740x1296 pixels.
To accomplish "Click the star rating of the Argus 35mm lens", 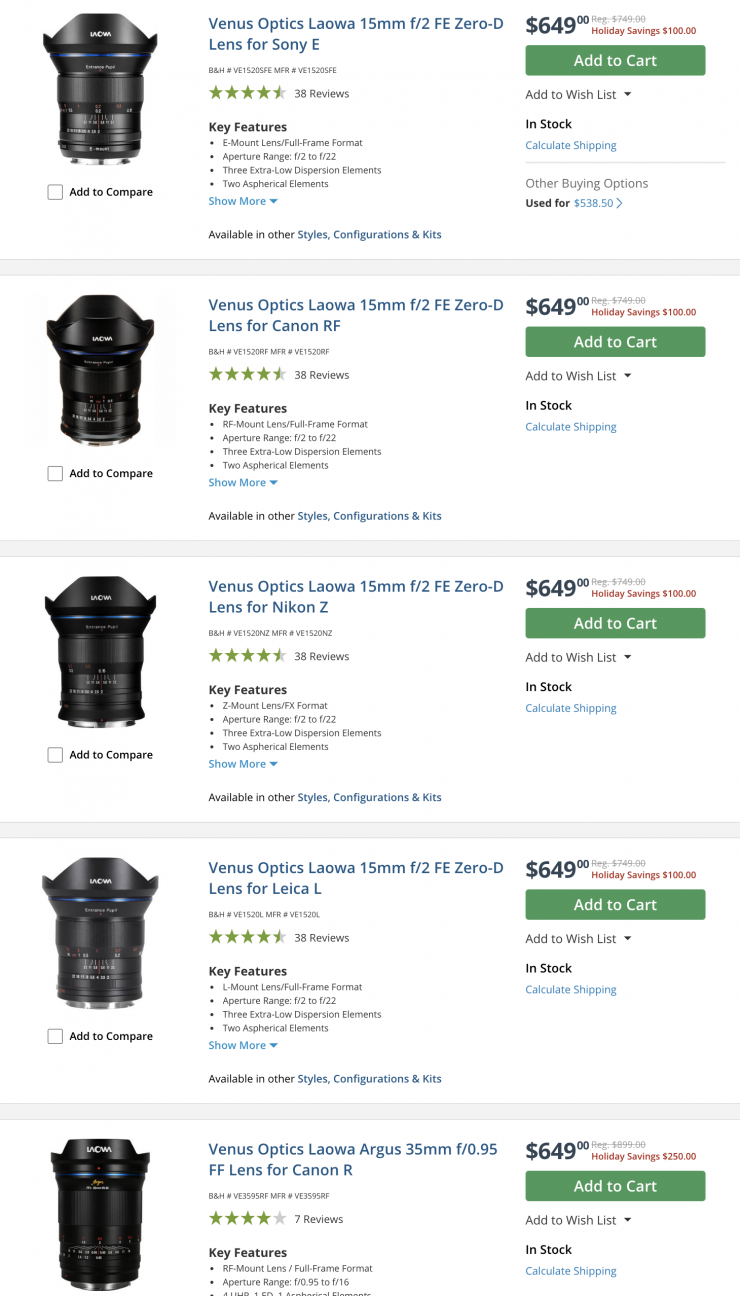I will coord(247,1219).
